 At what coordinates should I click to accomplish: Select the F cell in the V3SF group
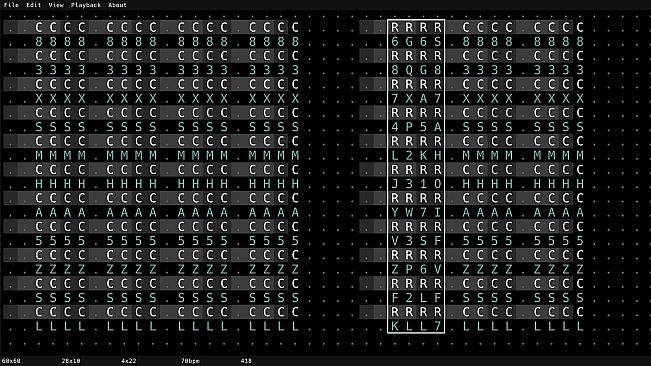tap(438, 241)
